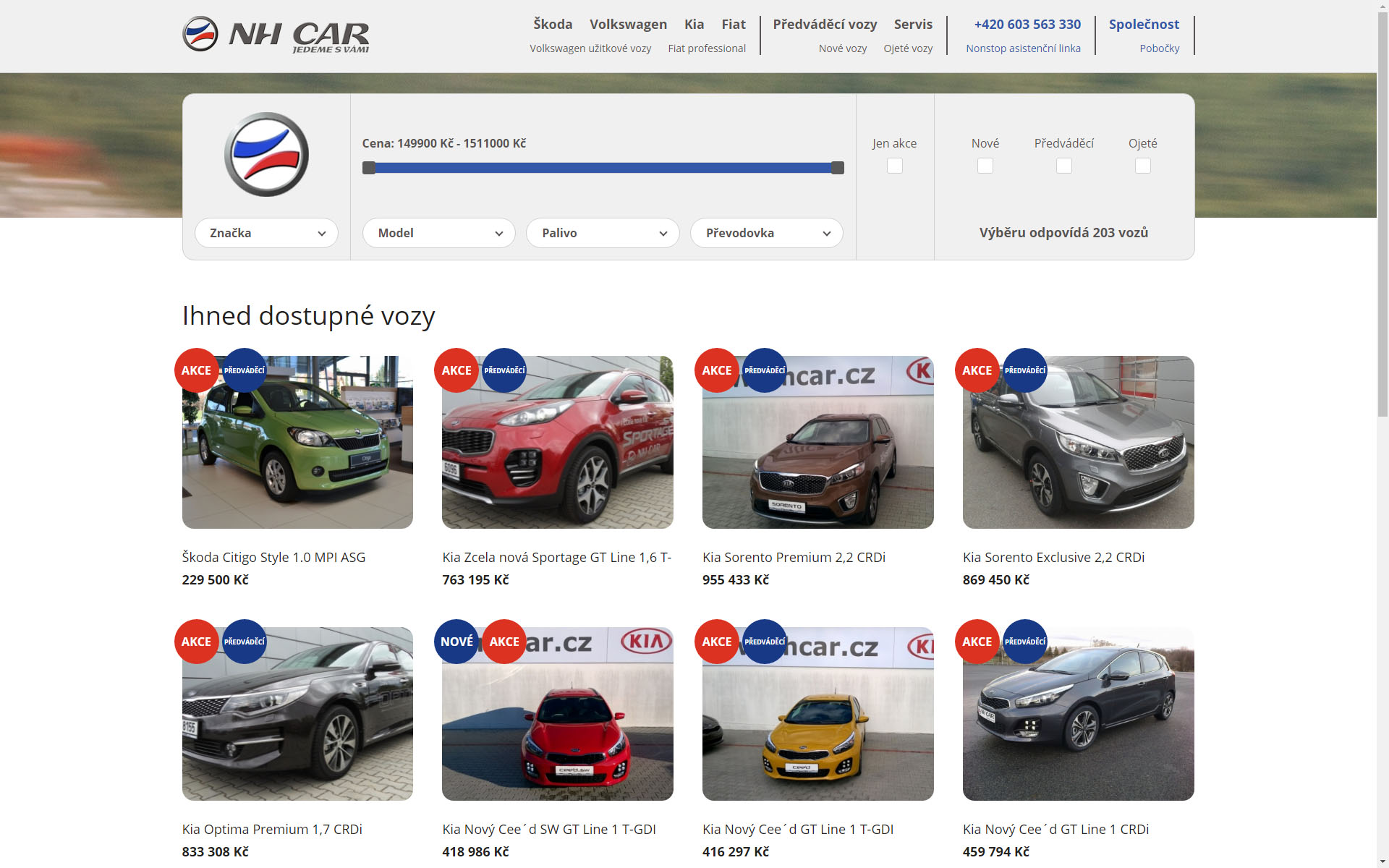
Task: Click AKCE badge on yellow Cee'd T-GDI card
Action: click(x=717, y=642)
